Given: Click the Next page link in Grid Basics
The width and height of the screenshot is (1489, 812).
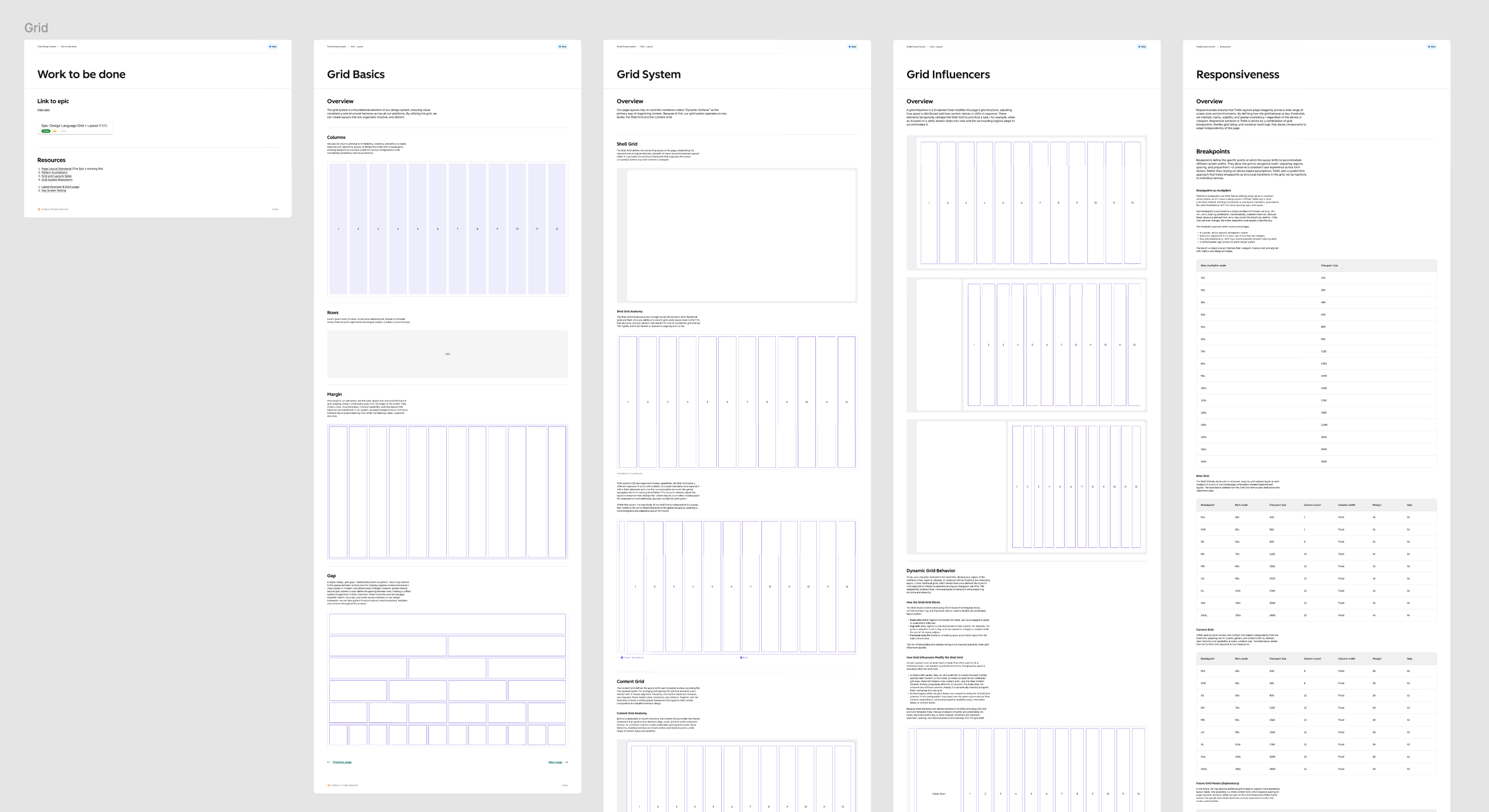Looking at the screenshot, I should [x=556, y=762].
